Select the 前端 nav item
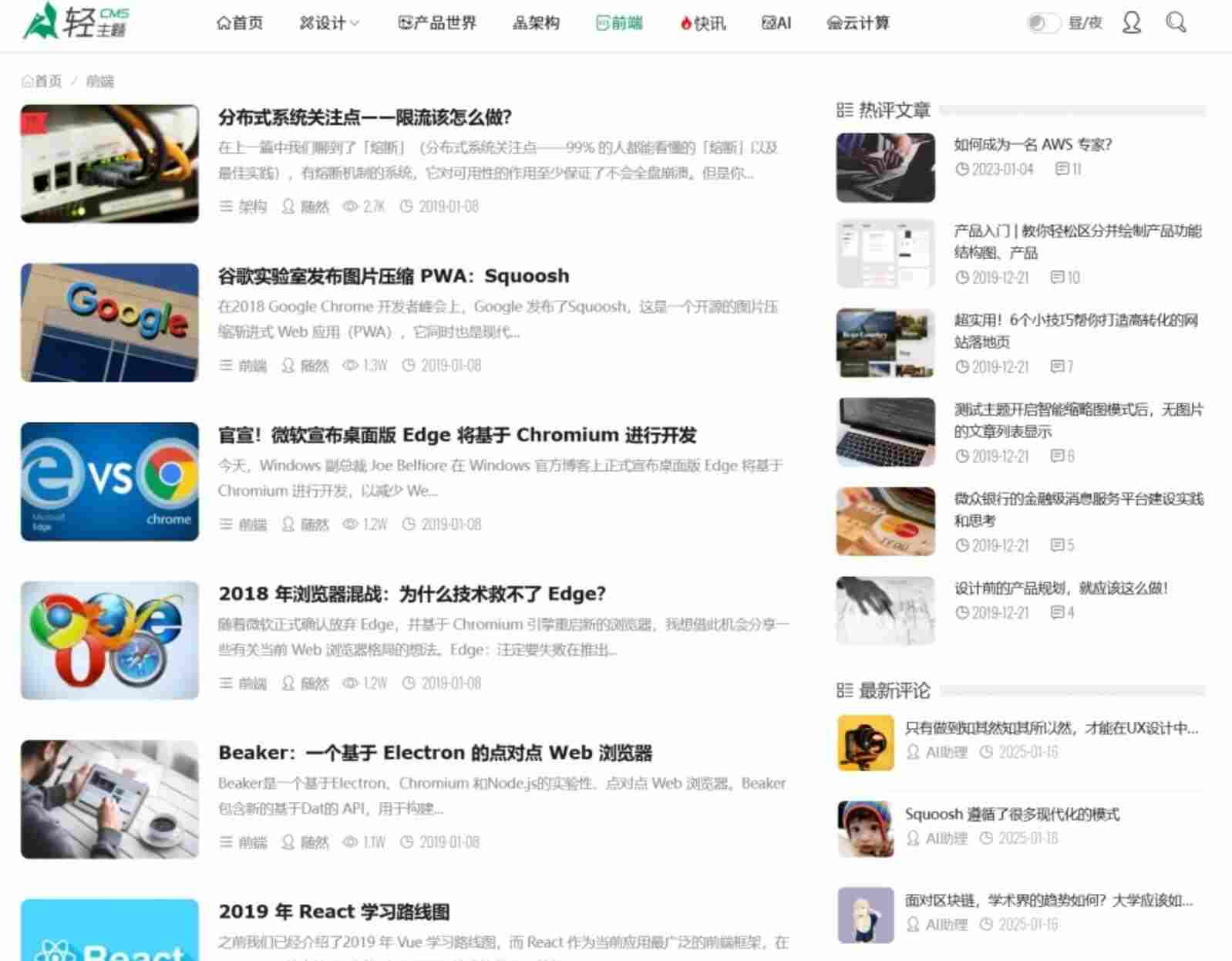 point(619,23)
